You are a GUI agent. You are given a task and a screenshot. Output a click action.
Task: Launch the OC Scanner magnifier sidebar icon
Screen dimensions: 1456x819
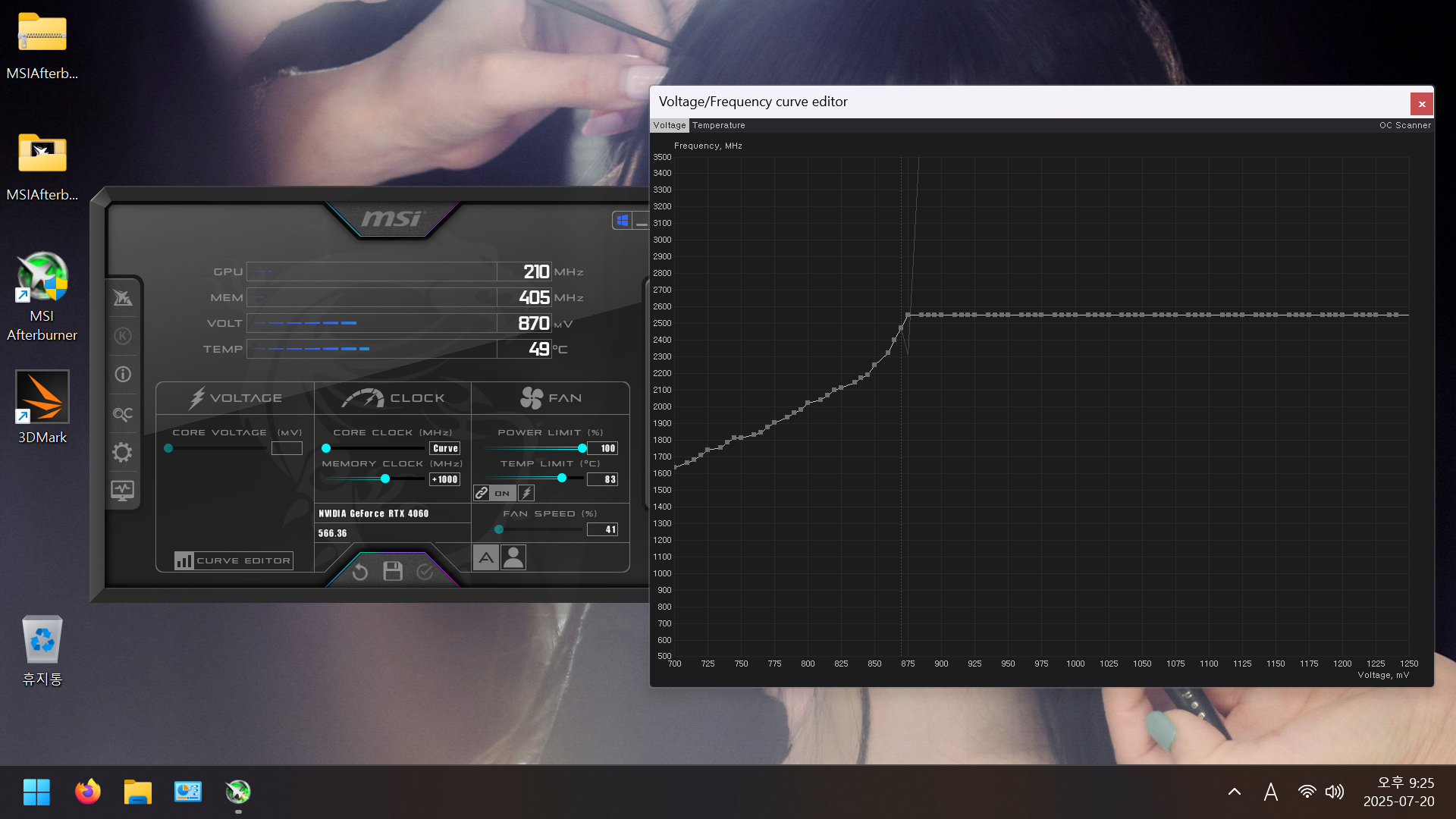(123, 414)
